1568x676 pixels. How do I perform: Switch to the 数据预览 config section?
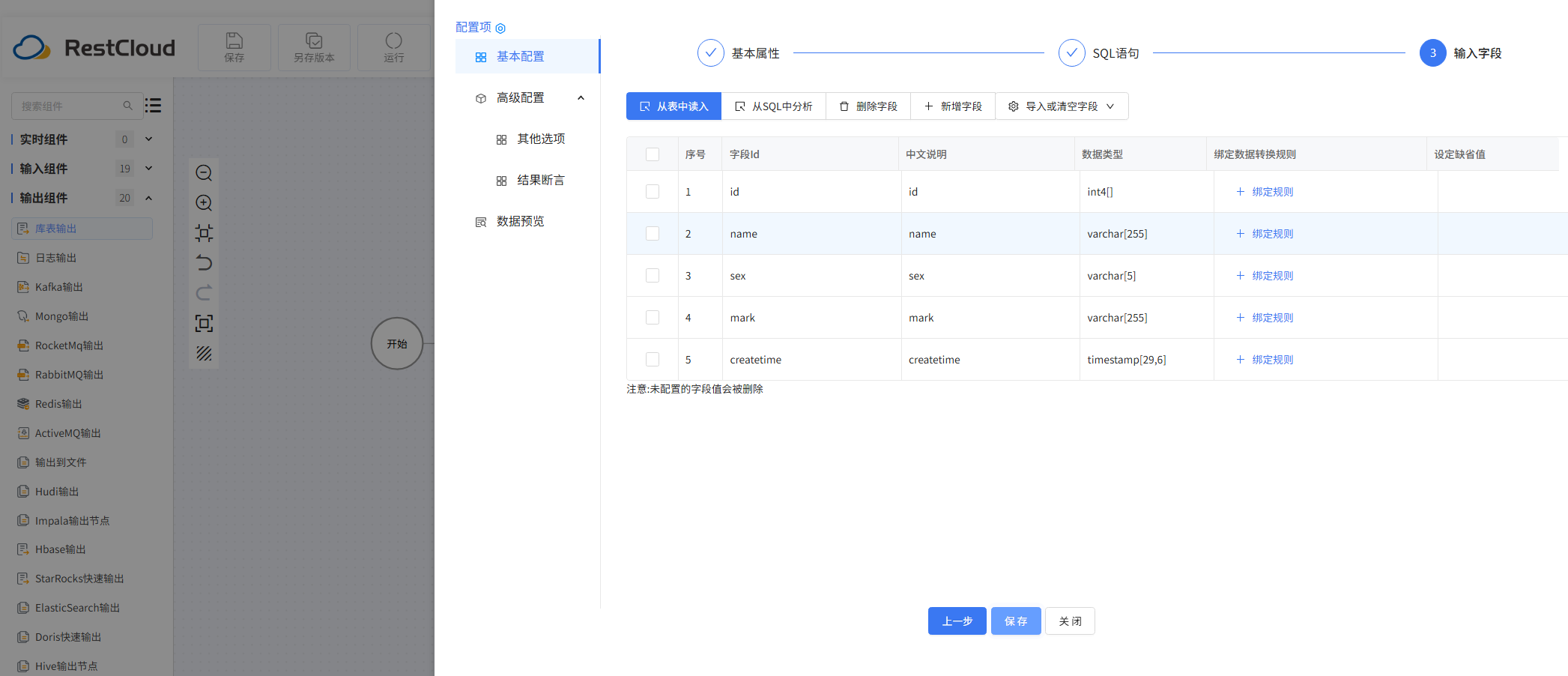(520, 220)
